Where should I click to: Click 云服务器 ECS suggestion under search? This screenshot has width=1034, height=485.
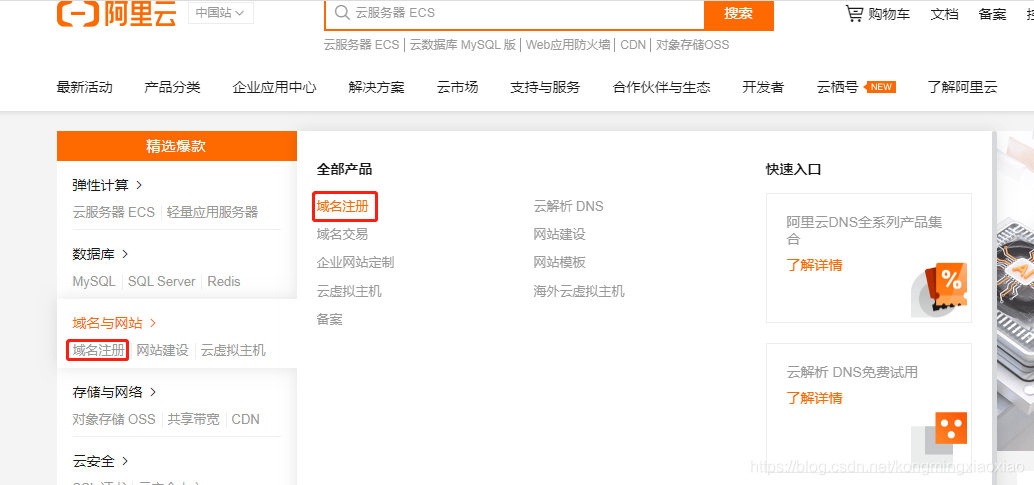[x=362, y=45]
